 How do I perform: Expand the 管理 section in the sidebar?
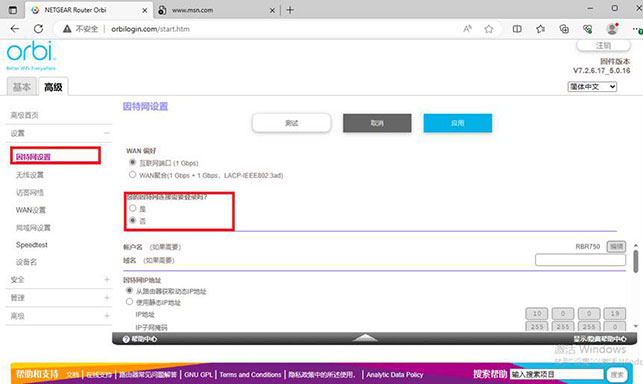point(59,297)
